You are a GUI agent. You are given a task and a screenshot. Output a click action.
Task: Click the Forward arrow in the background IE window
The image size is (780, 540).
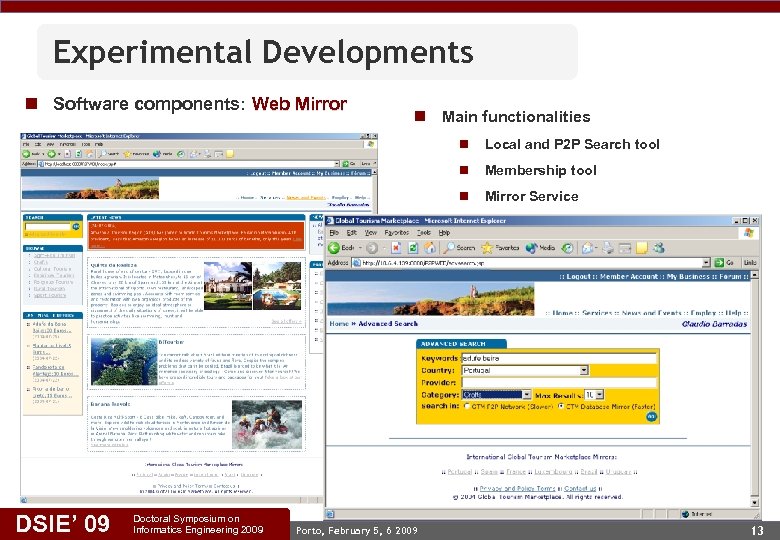(x=50, y=154)
